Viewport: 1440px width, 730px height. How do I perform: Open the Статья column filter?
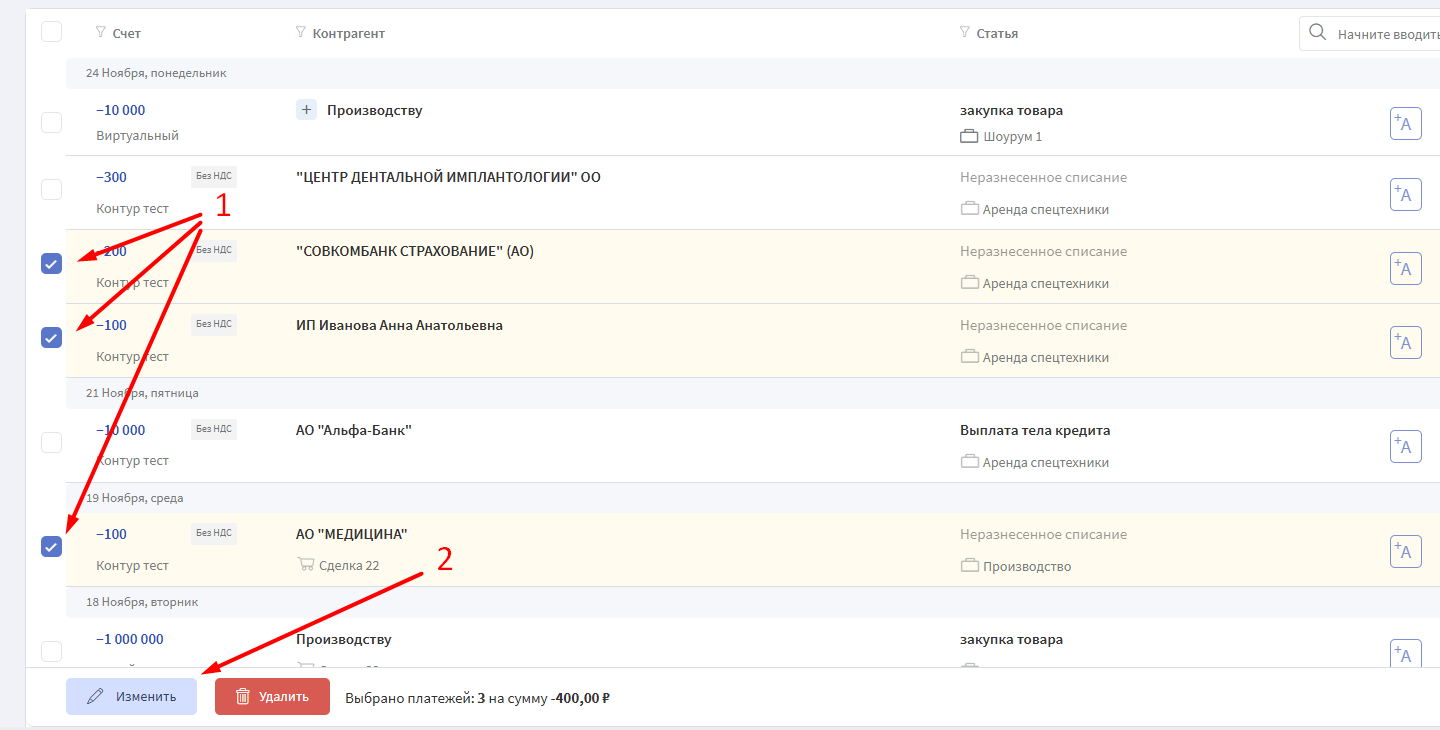click(x=964, y=33)
